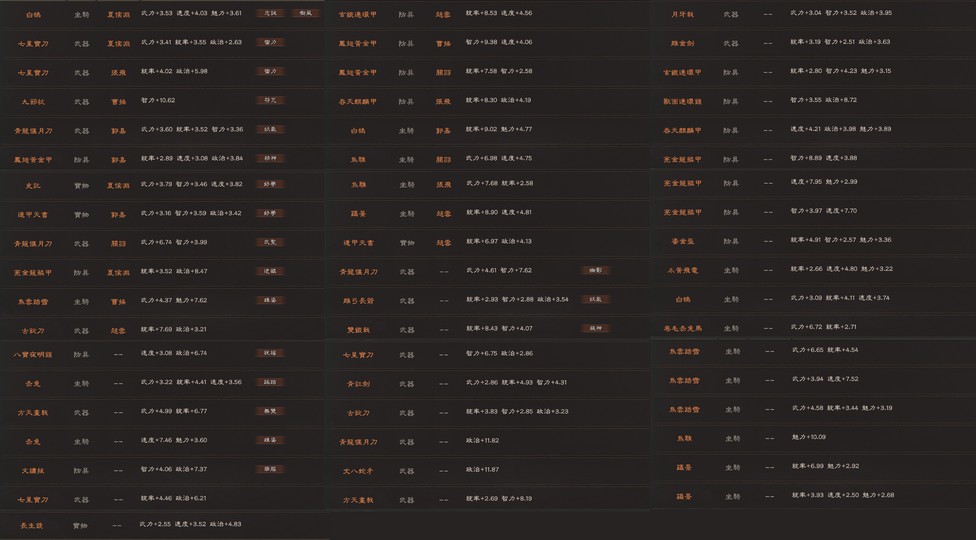
Task: Select the 青龍偃月刀 row showing 政治+11.82
Action: pyautogui.click(x=488, y=441)
